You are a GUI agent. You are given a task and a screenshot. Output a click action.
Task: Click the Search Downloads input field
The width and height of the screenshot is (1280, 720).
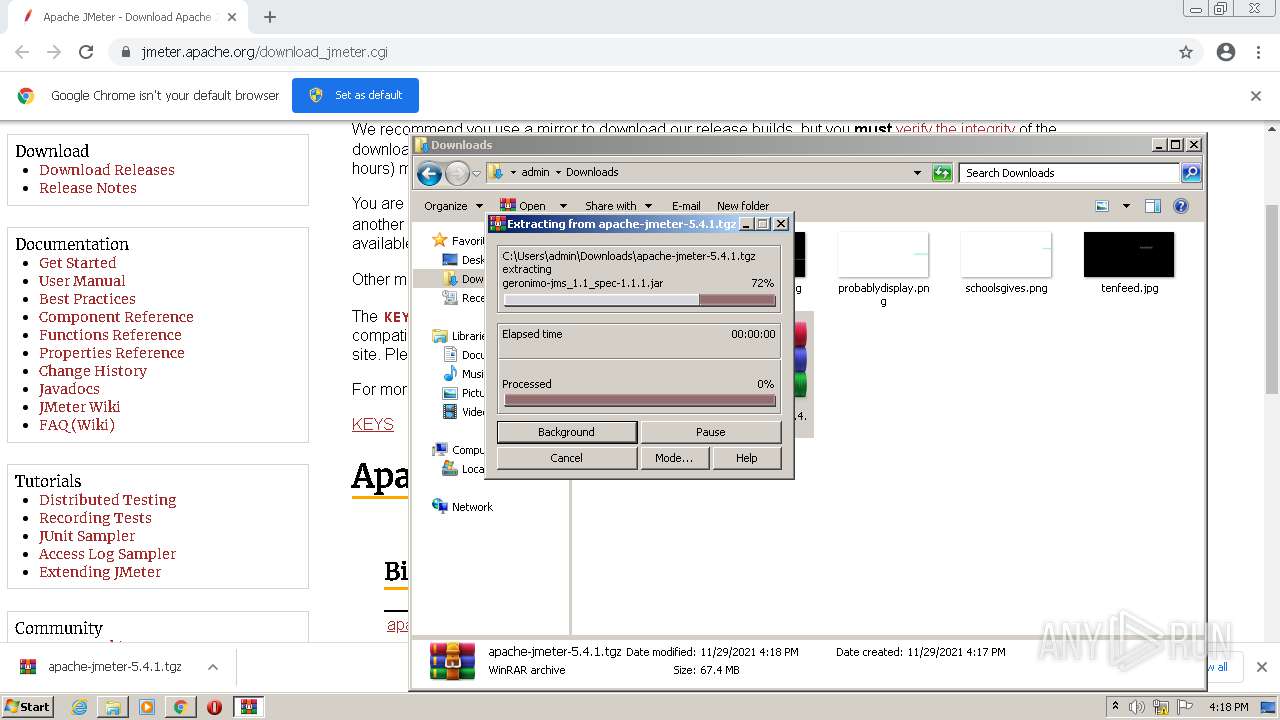pos(1068,173)
